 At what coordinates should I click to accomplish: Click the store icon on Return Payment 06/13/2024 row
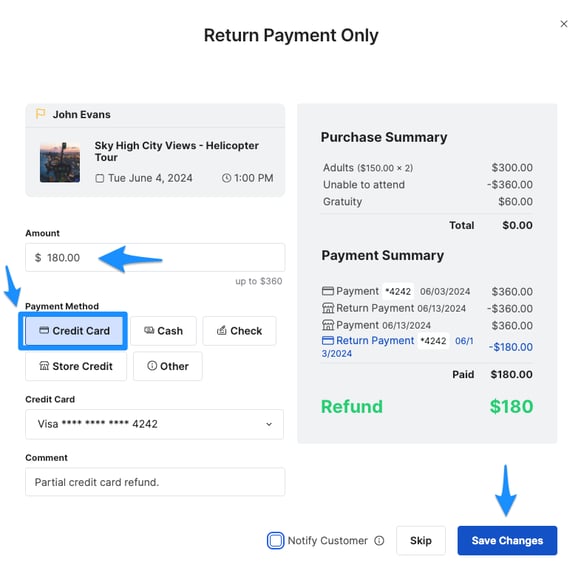point(328,308)
